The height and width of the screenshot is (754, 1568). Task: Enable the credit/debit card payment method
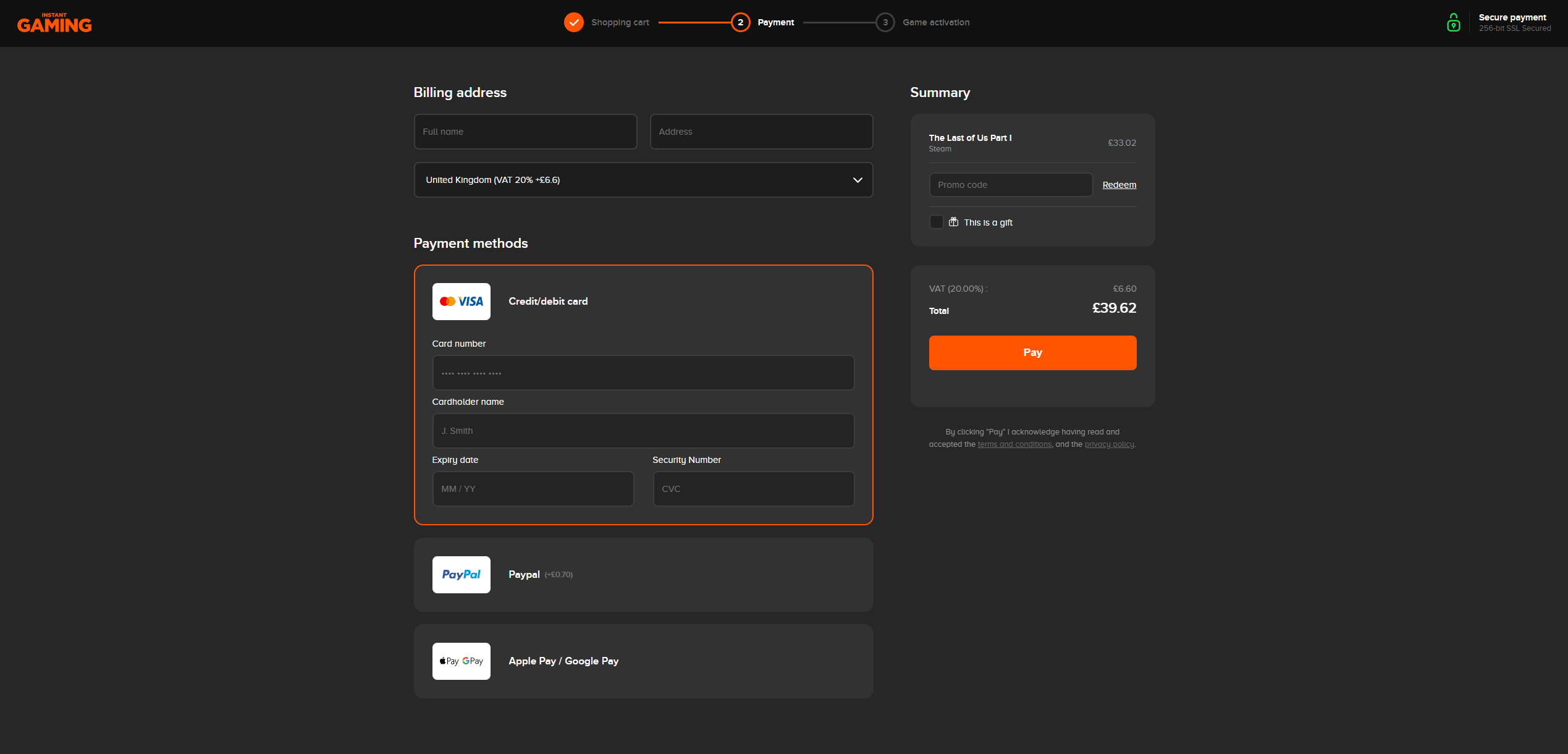coord(643,301)
